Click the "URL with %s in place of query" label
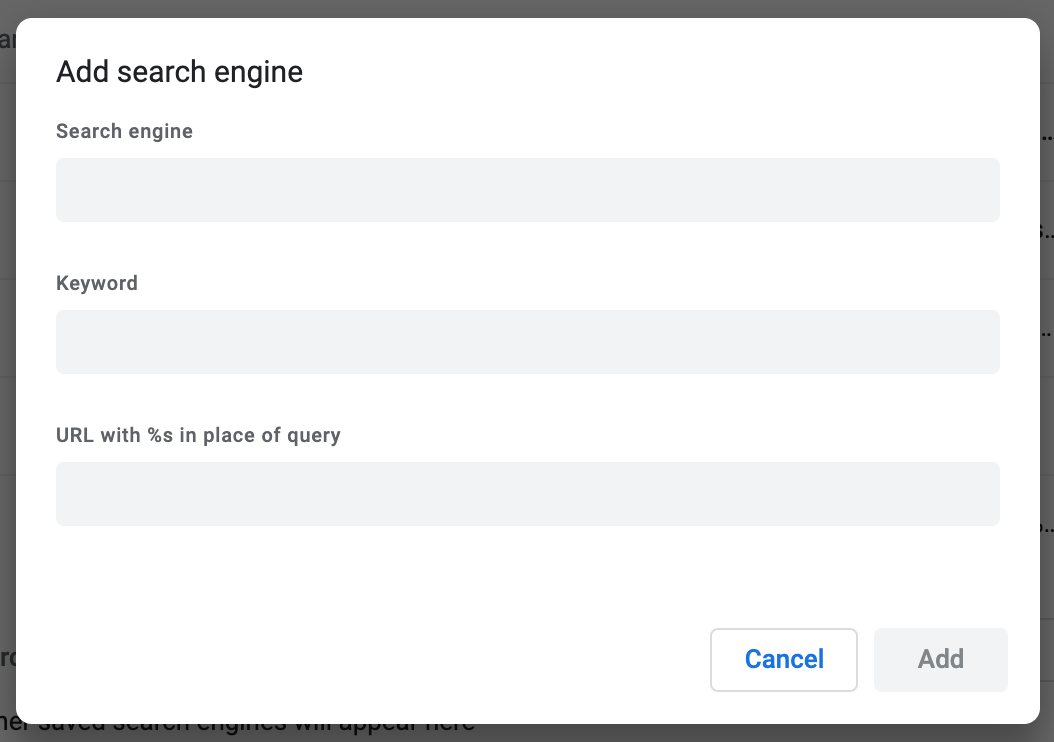Screen dimensions: 1054x742 198,435
